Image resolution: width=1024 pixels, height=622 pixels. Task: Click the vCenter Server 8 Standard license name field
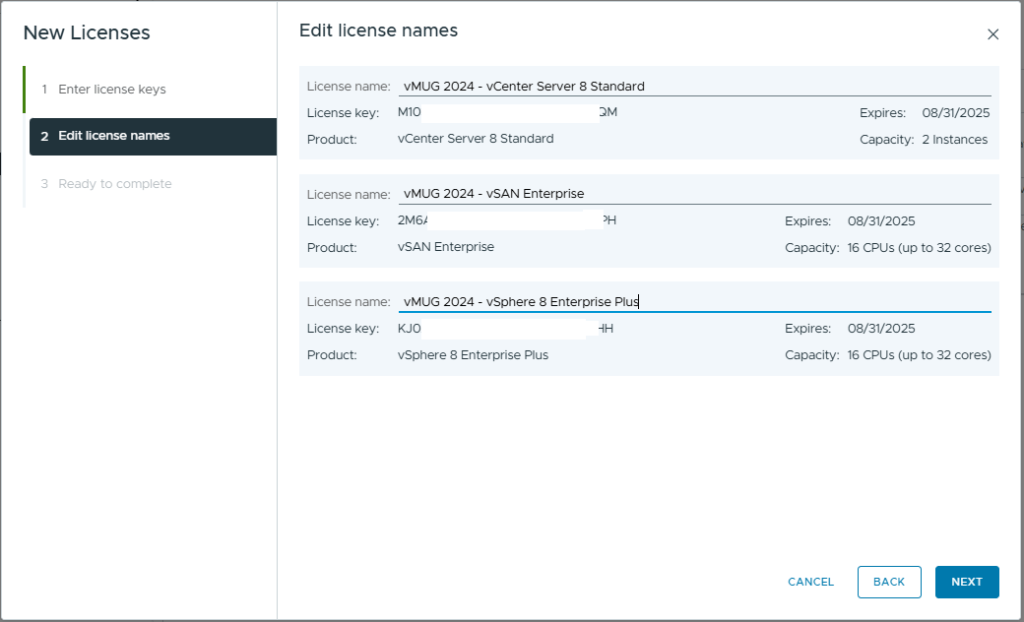click(x=694, y=86)
